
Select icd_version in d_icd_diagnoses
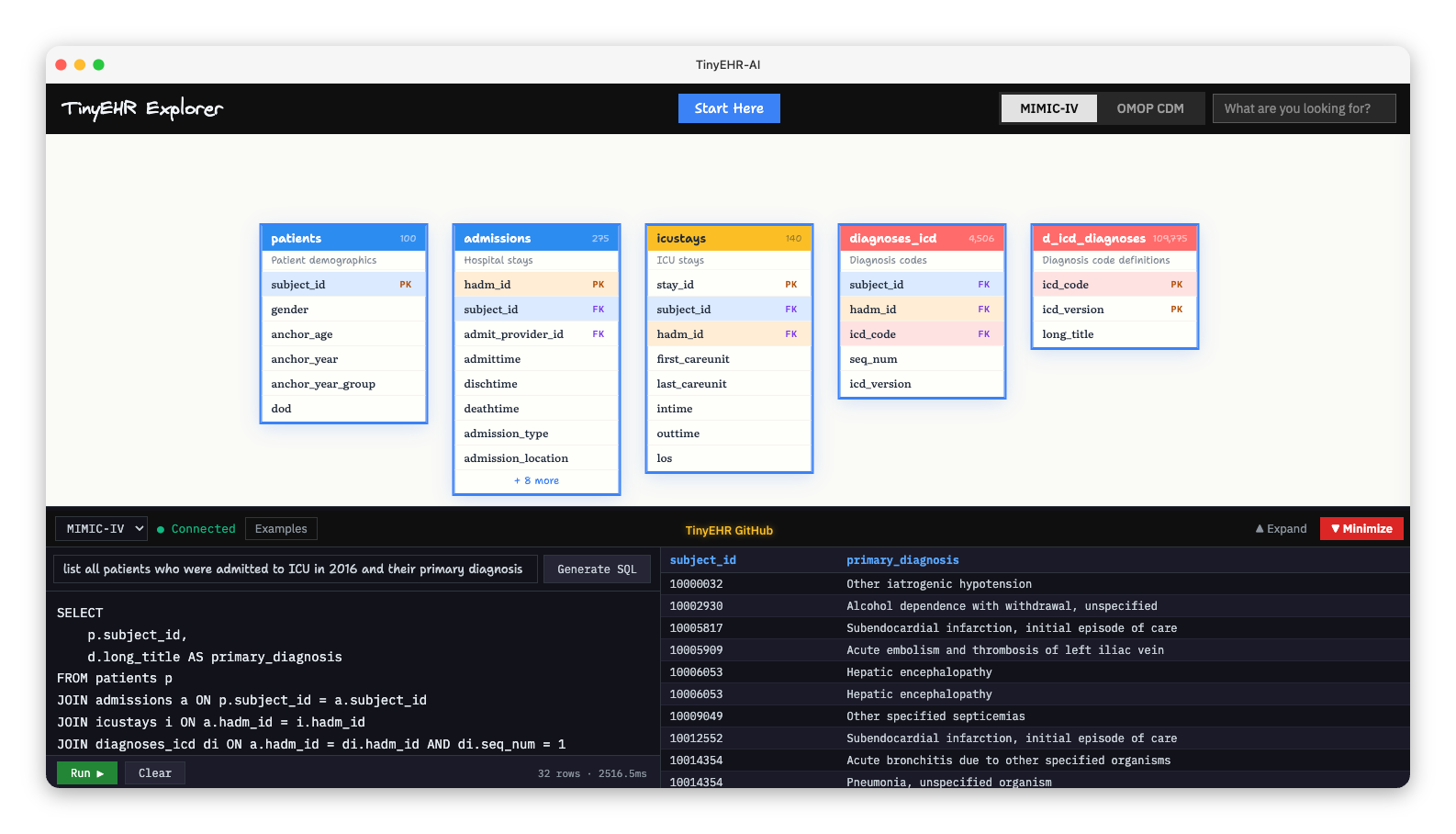pyautogui.click(x=1114, y=310)
